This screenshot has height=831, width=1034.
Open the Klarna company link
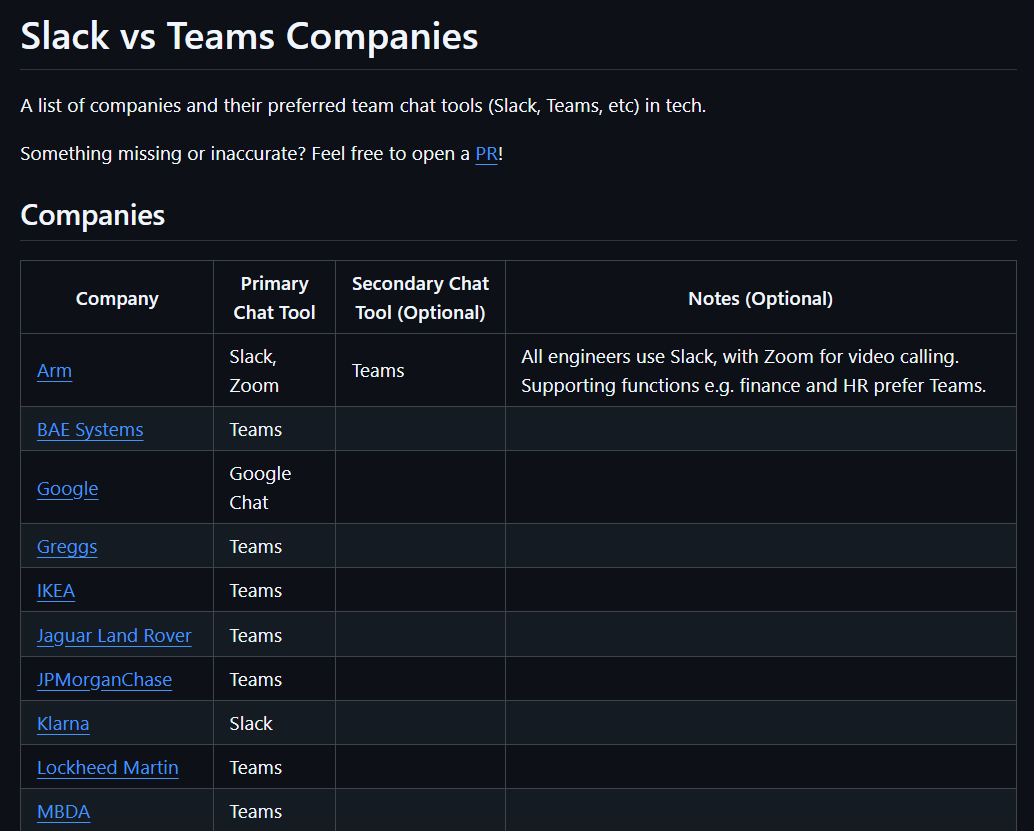click(63, 724)
